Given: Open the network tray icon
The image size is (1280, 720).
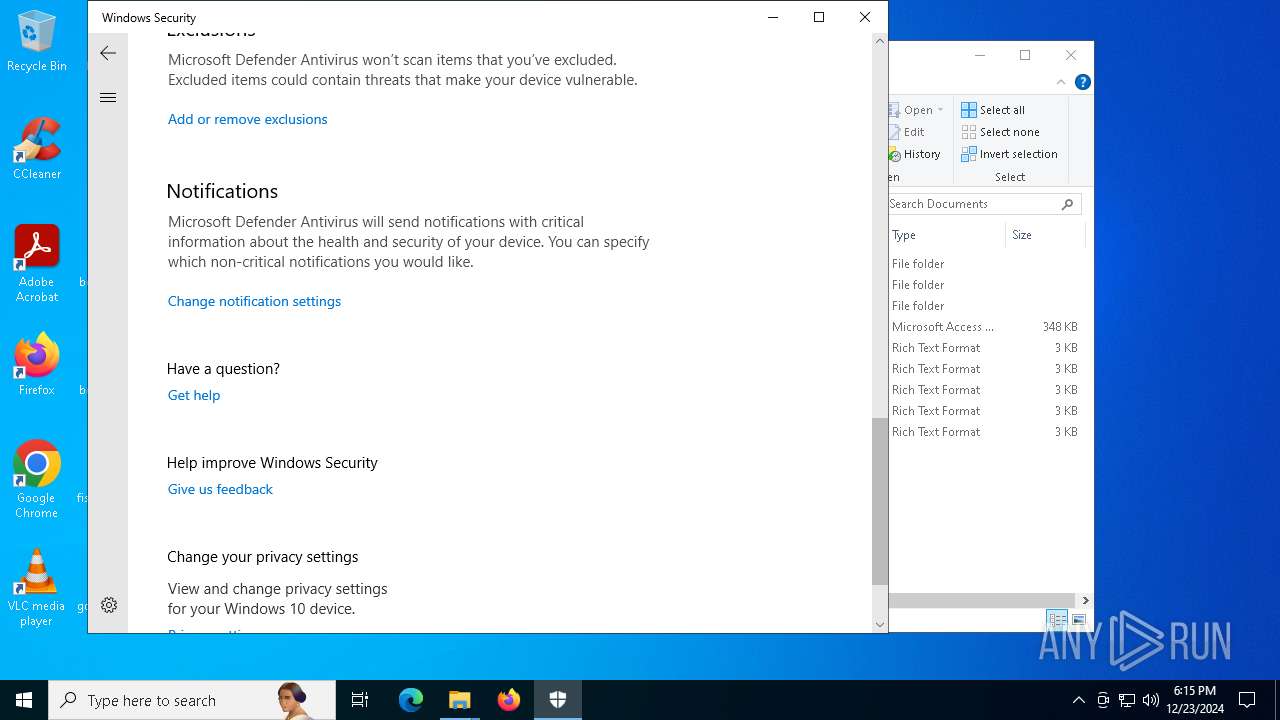Looking at the screenshot, I should coord(1127,700).
